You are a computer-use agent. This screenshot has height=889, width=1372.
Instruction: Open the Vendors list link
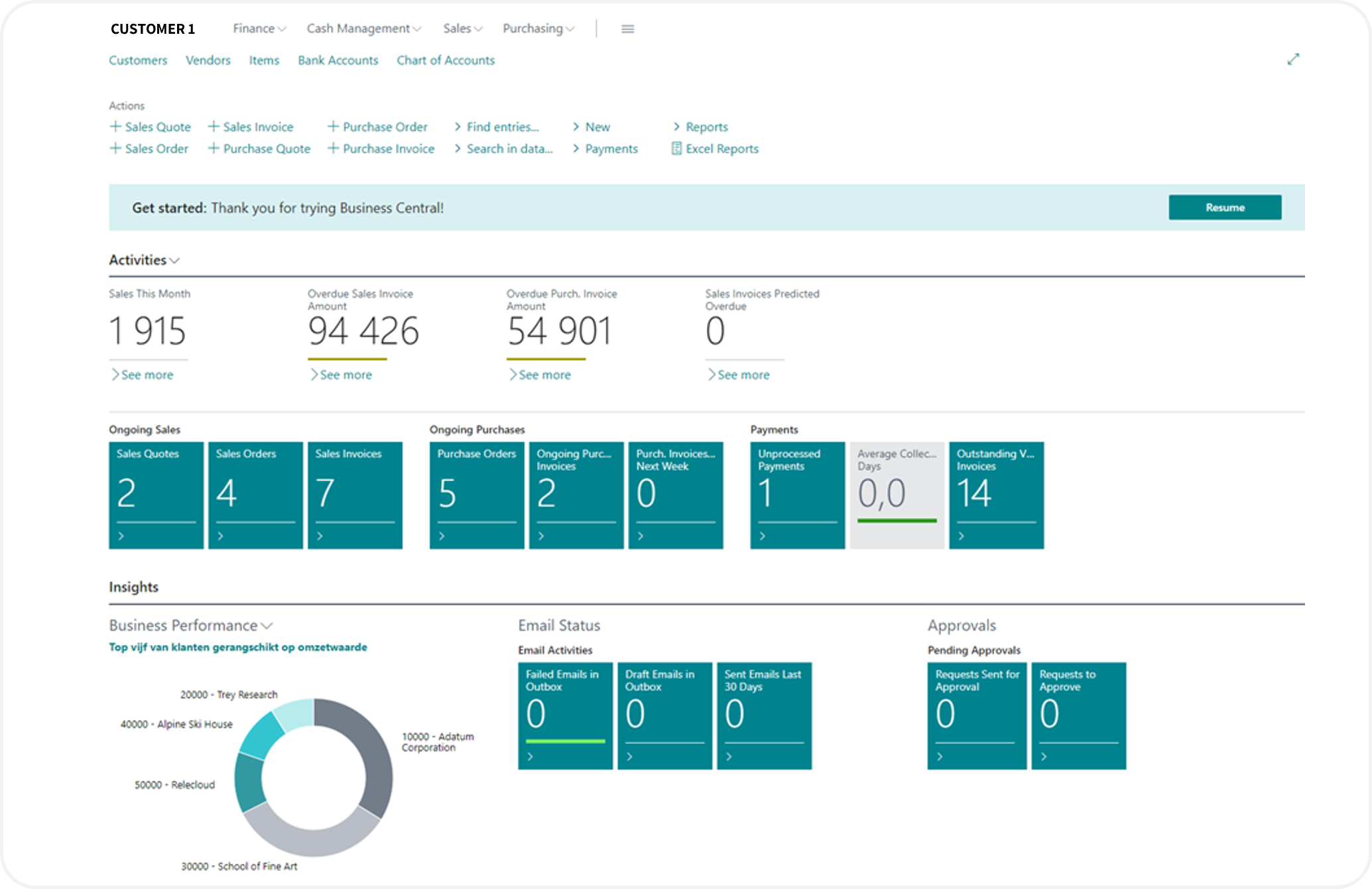tap(208, 60)
